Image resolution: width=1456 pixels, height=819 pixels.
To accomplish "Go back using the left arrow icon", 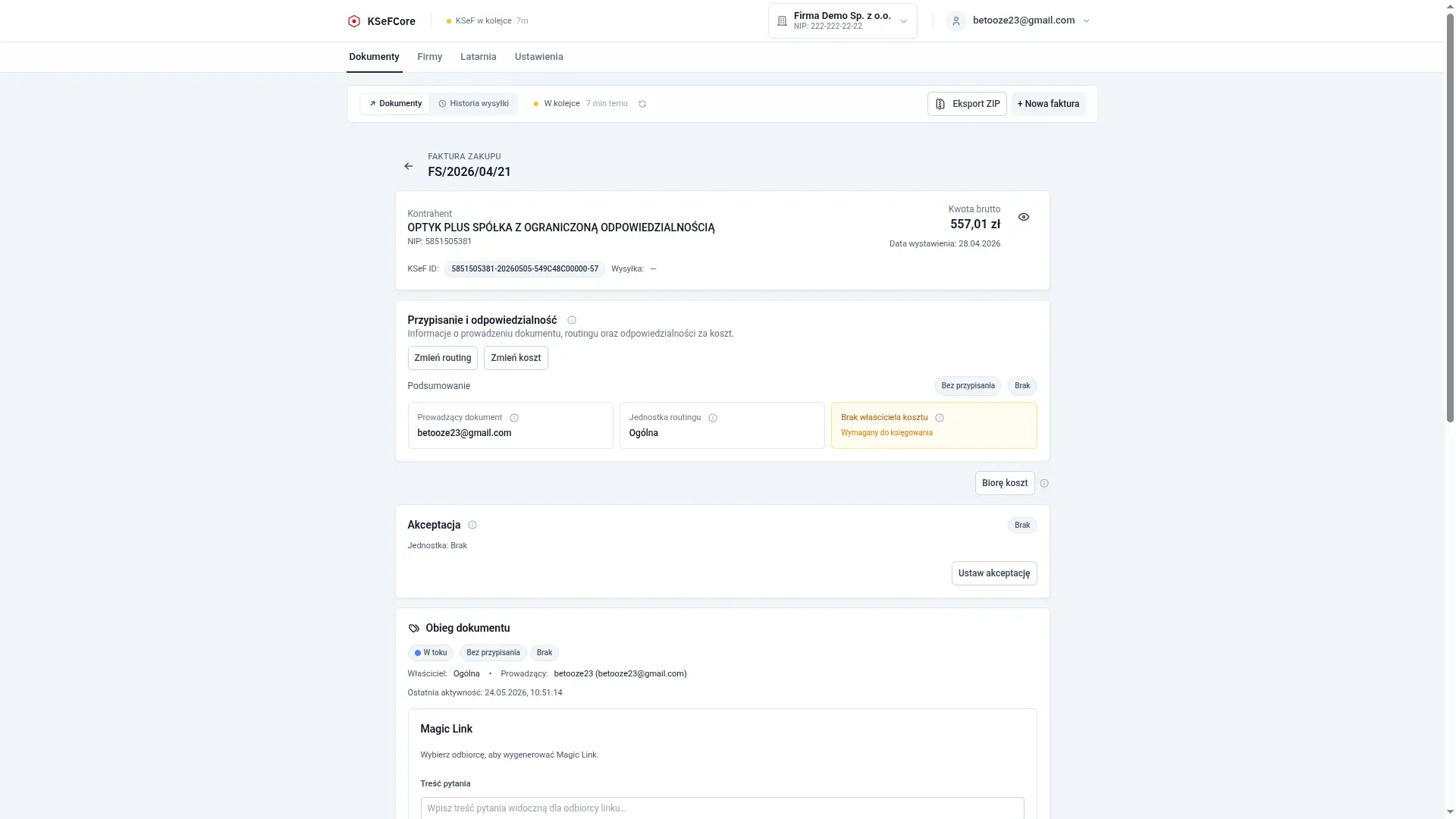I will tap(409, 166).
